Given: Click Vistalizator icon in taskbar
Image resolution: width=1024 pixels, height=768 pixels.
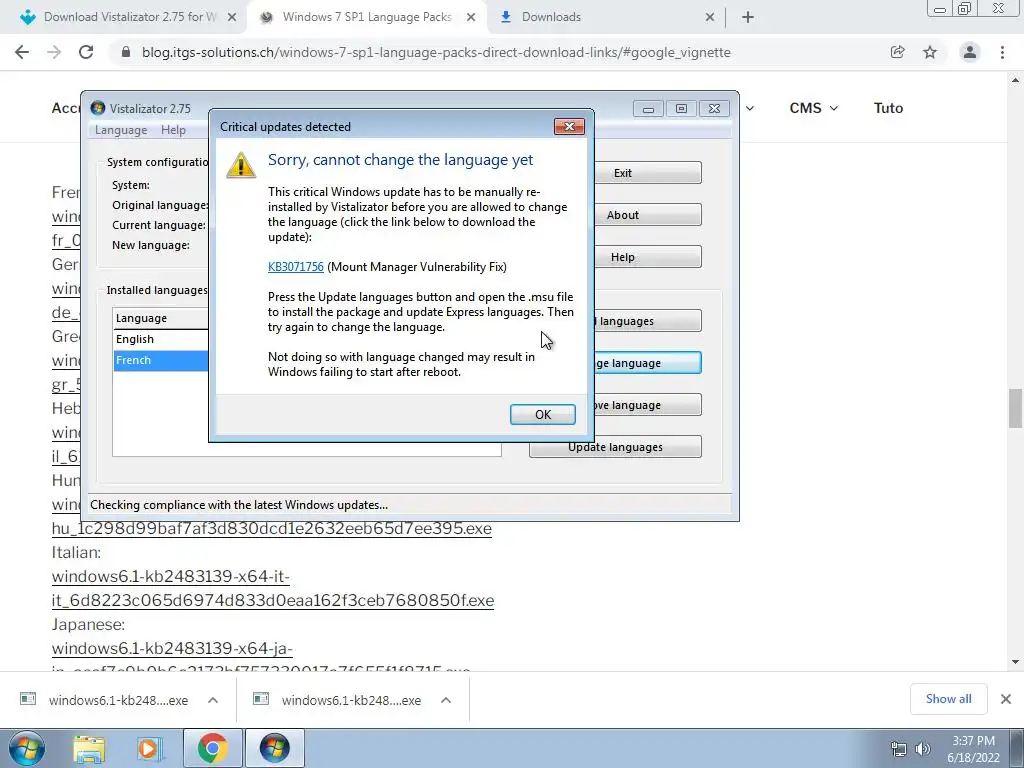Looking at the screenshot, I should (x=274, y=748).
